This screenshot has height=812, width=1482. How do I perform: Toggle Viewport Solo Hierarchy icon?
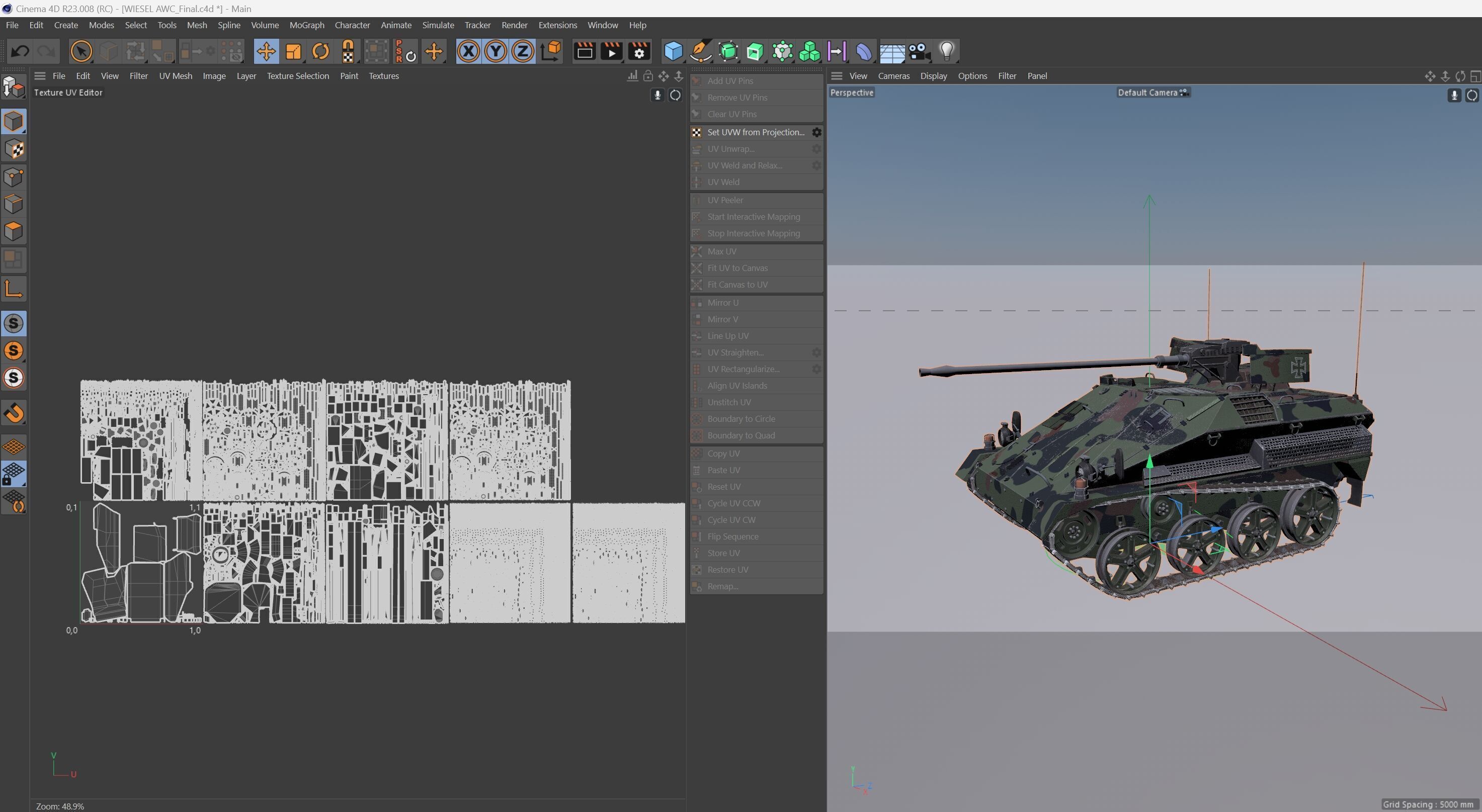tap(14, 379)
